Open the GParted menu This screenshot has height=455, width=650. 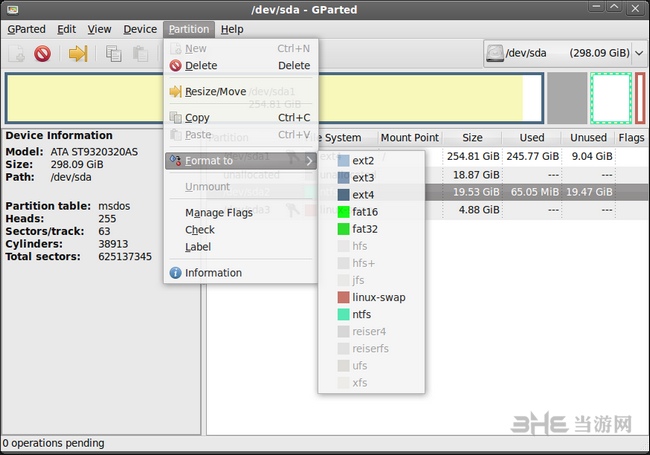coord(27,29)
